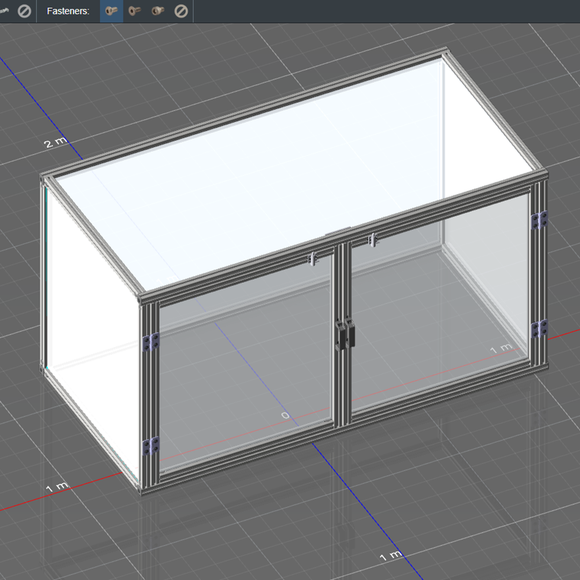580x580 pixels.
Task: Click the right door's black handle
Action: coord(350,333)
